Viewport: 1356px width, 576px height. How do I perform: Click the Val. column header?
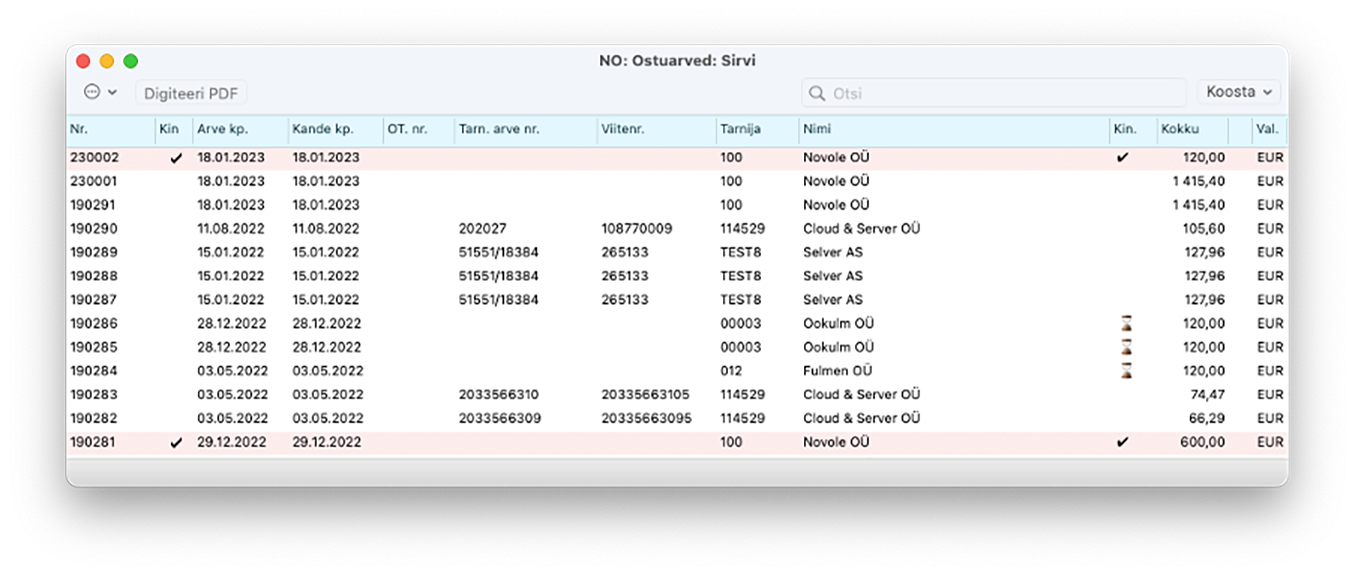(x=1267, y=129)
